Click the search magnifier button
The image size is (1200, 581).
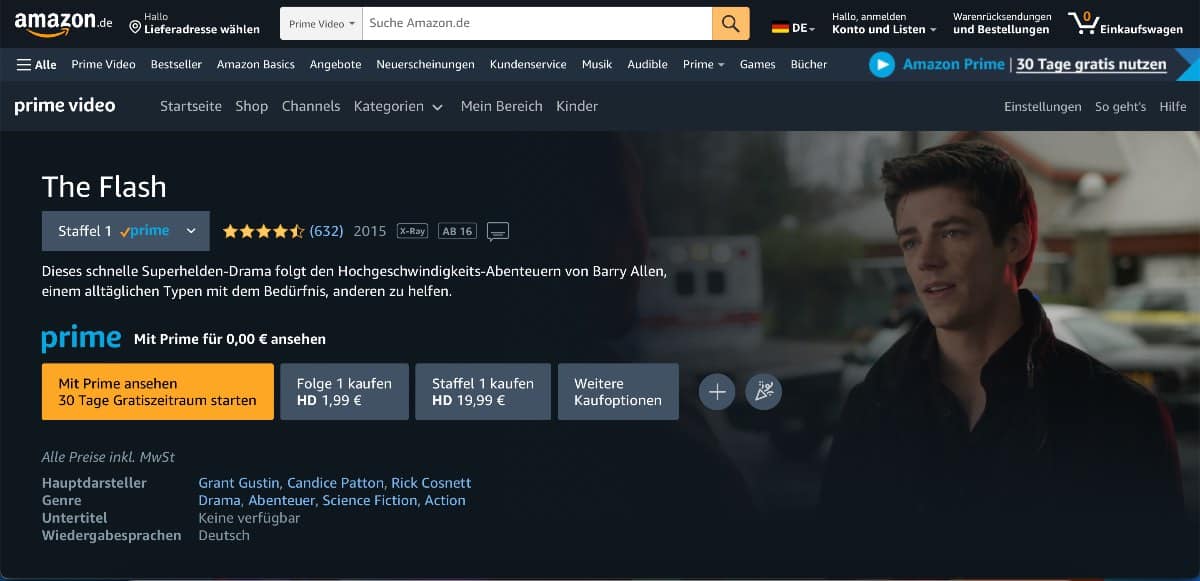731,23
